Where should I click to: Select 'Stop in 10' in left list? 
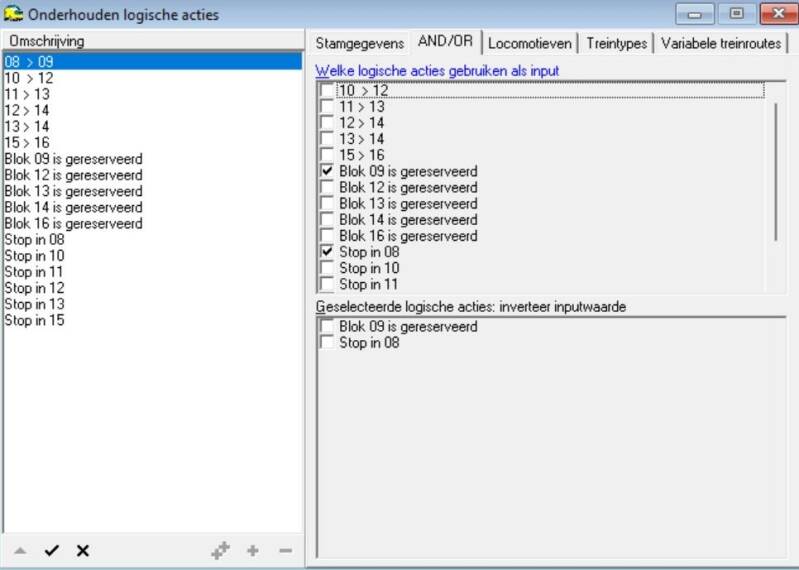pyautogui.click(x=152, y=256)
